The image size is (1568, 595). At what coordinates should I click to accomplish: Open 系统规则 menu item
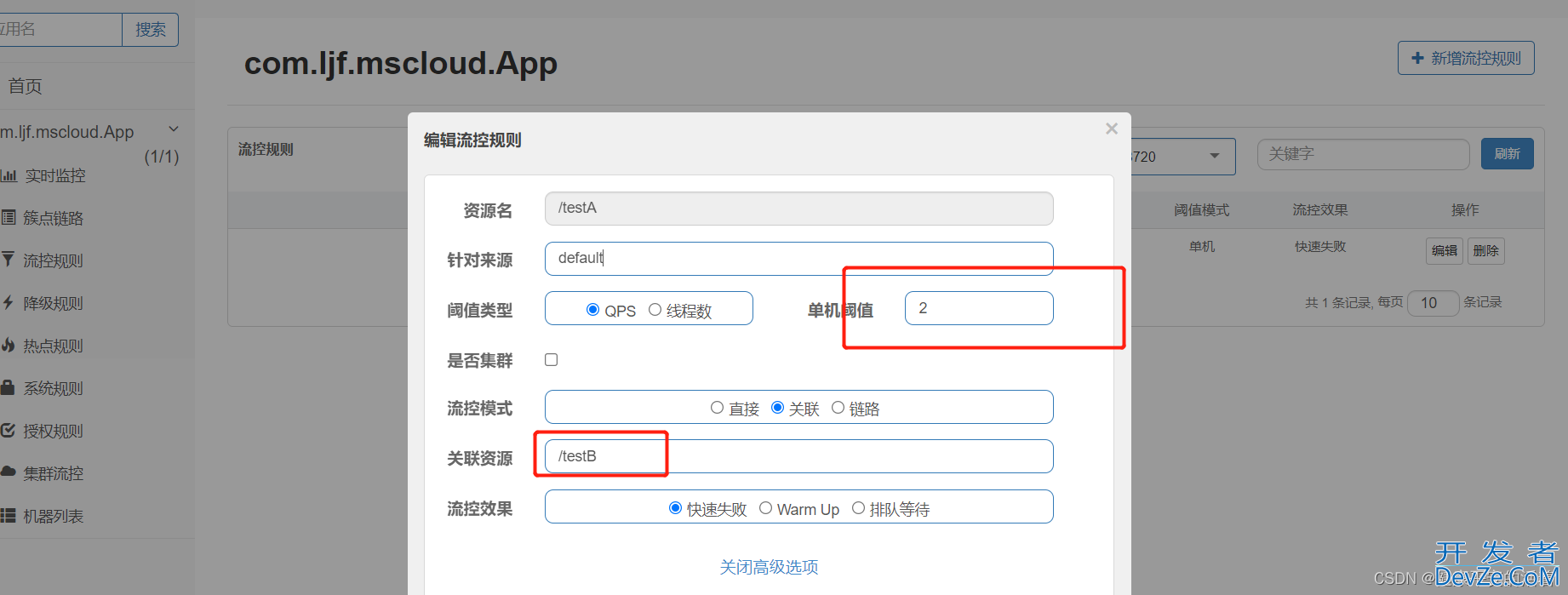[54, 388]
